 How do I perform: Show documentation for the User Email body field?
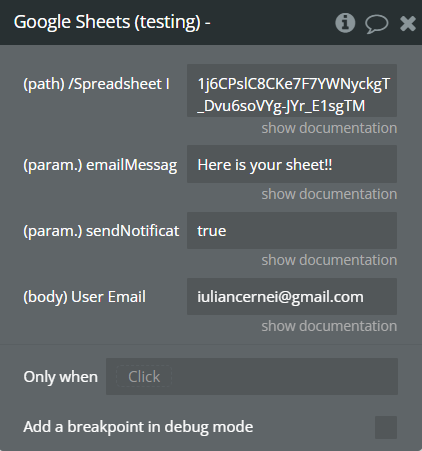[329, 326]
